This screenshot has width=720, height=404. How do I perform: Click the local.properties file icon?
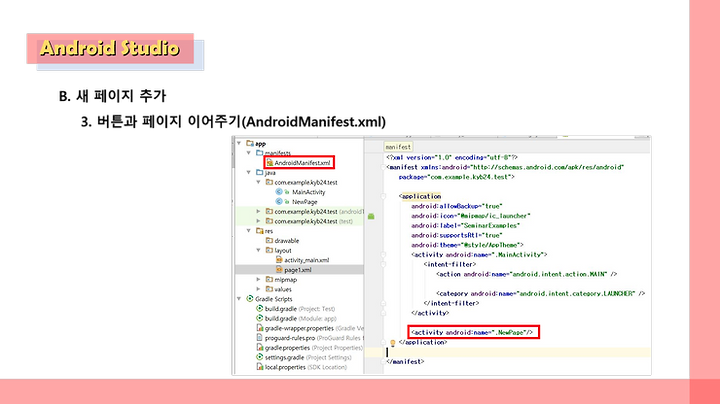(x=259, y=367)
